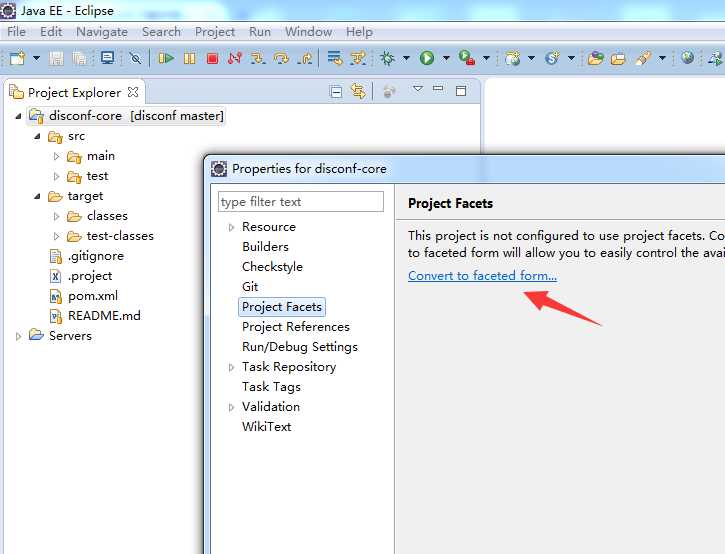
Task: Select Run/Debug Settings entry
Action: tap(300, 347)
